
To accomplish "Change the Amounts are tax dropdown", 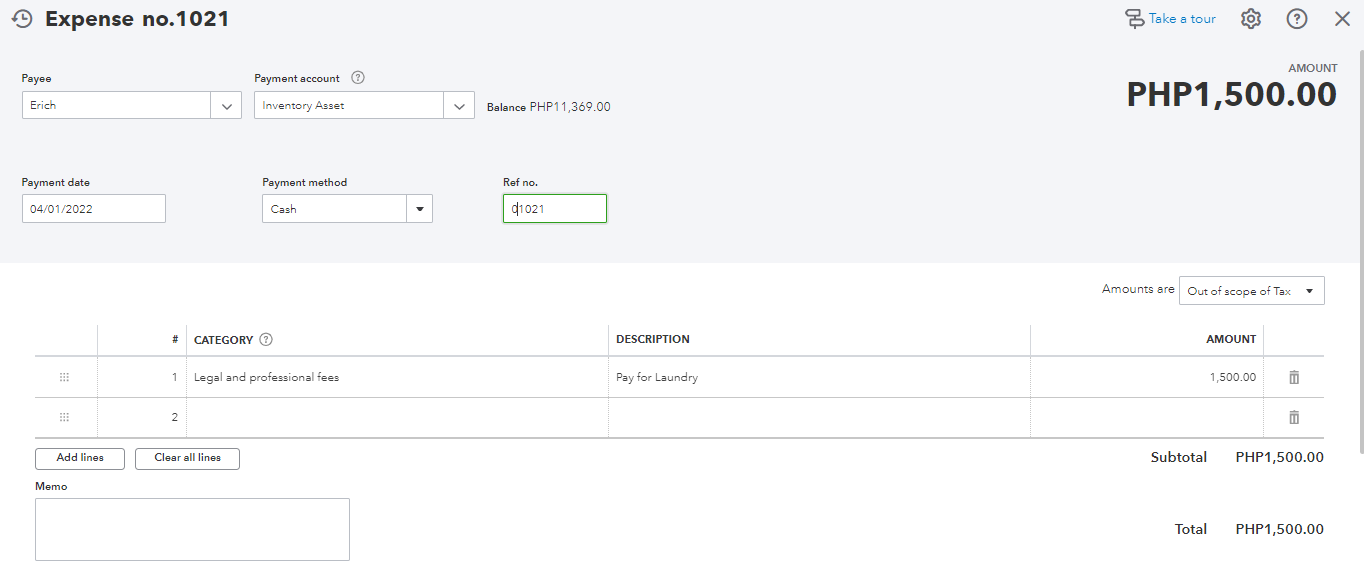I will coord(1251,291).
